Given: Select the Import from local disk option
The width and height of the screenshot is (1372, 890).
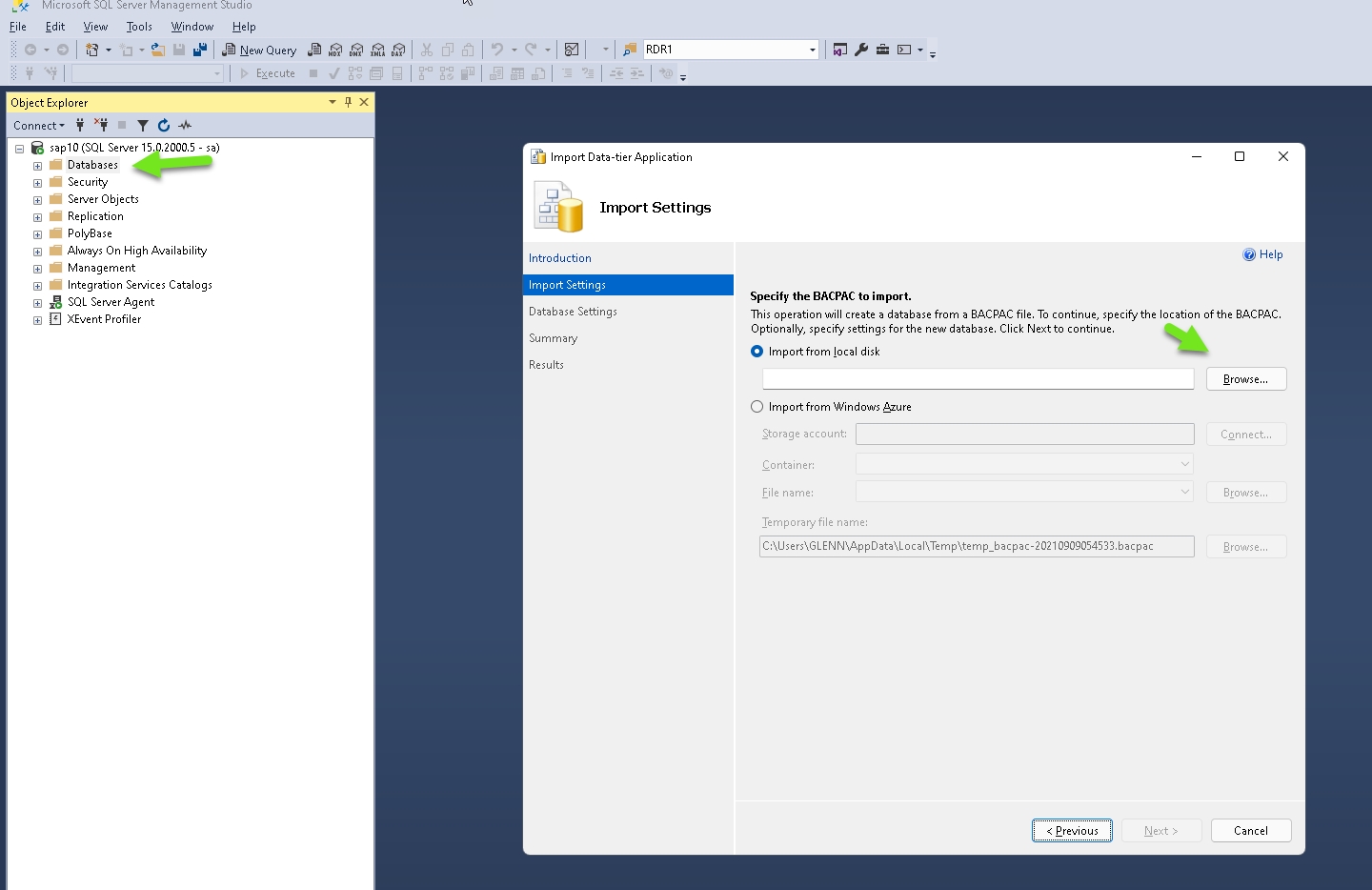Looking at the screenshot, I should click(757, 352).
